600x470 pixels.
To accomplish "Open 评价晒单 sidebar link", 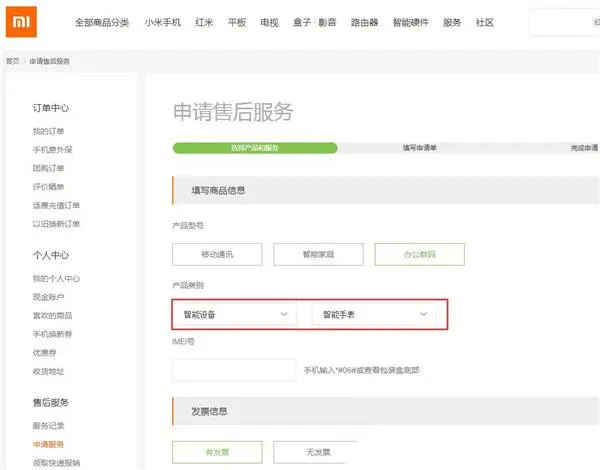I will click(48, 187).
